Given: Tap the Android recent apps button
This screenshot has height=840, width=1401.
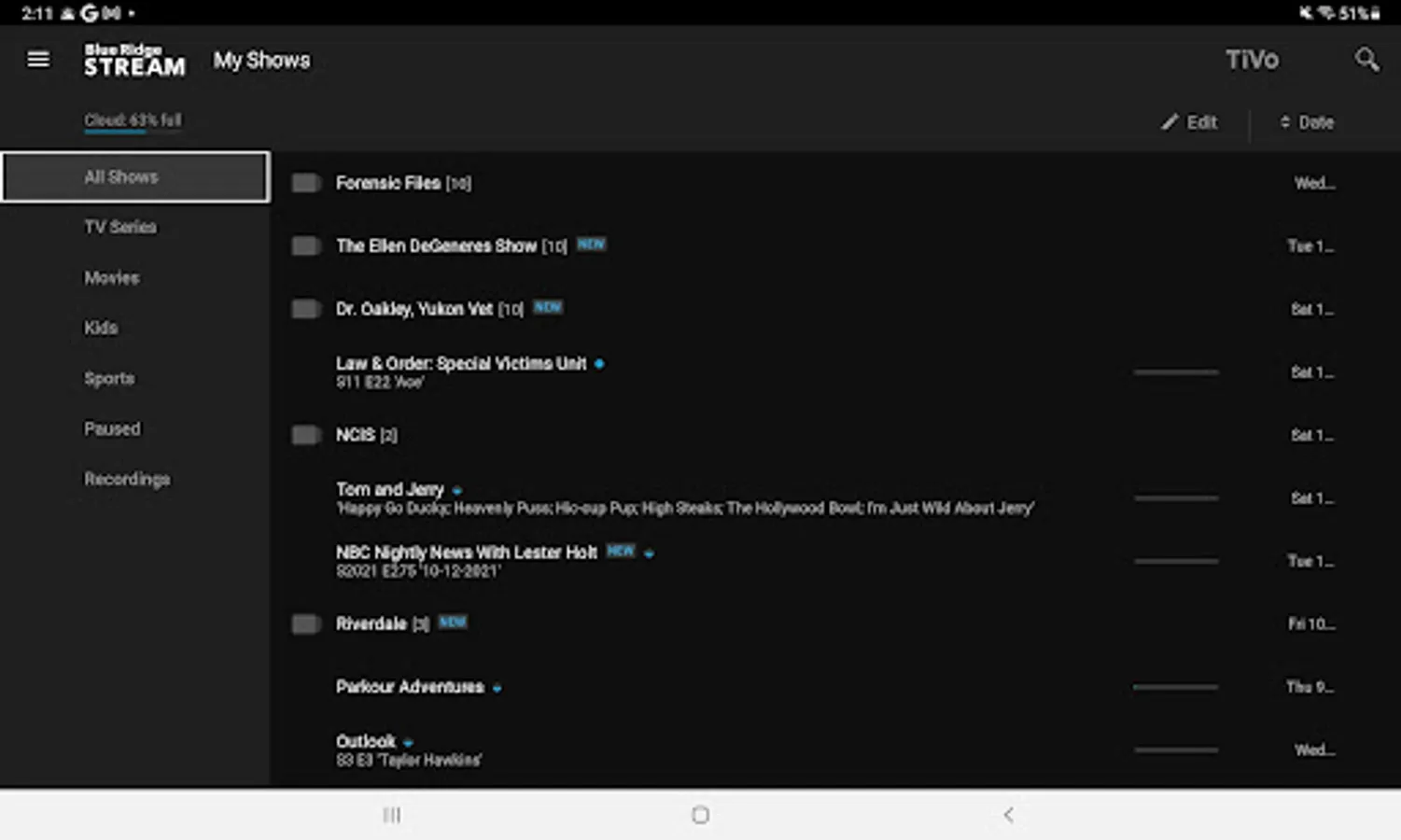Looking at the screenshot, I should coord(392,815).
